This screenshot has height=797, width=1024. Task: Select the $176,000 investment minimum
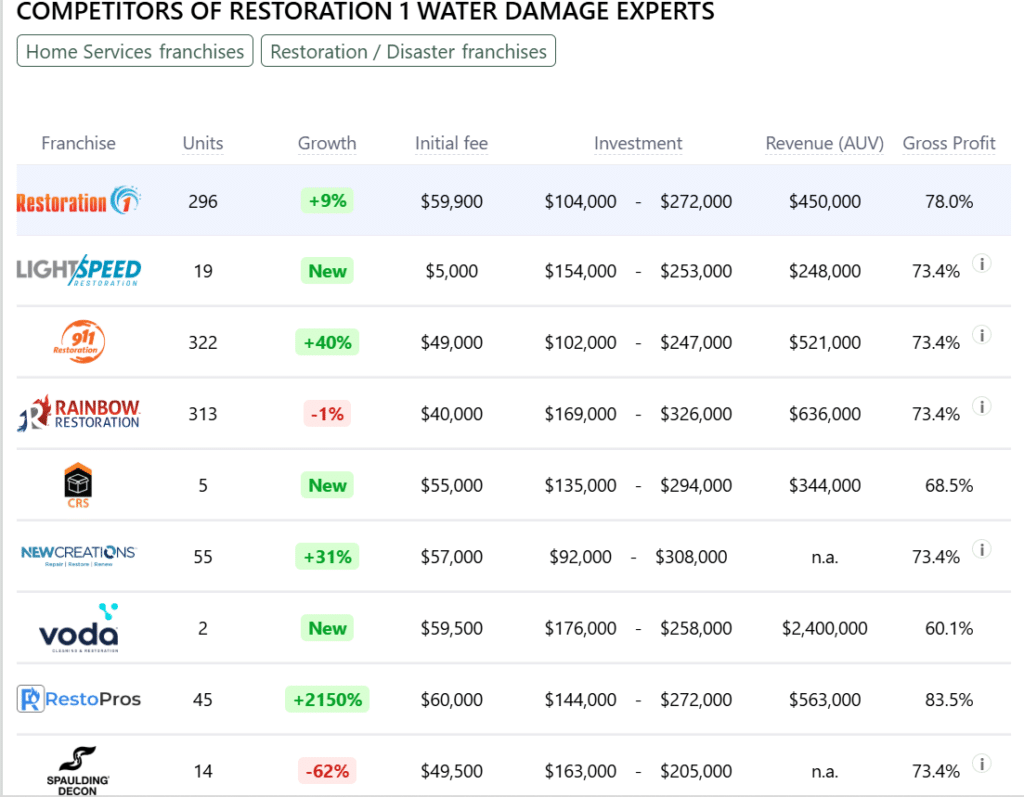point(581,628)
